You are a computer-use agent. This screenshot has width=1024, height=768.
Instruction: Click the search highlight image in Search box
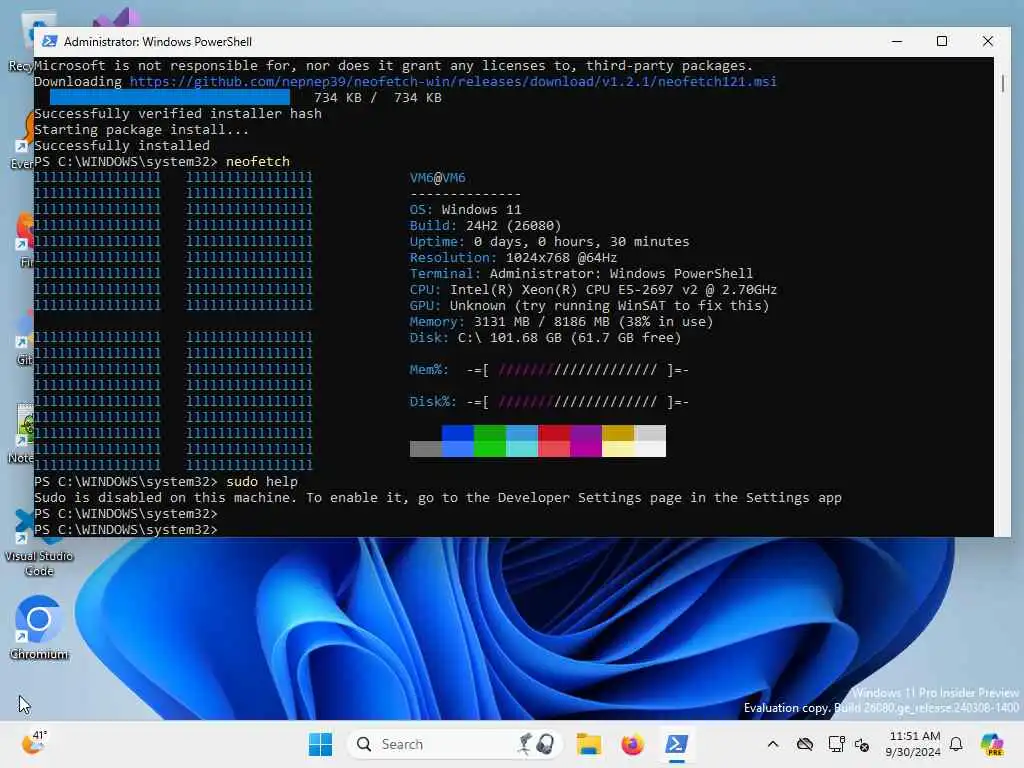point(537,744)
